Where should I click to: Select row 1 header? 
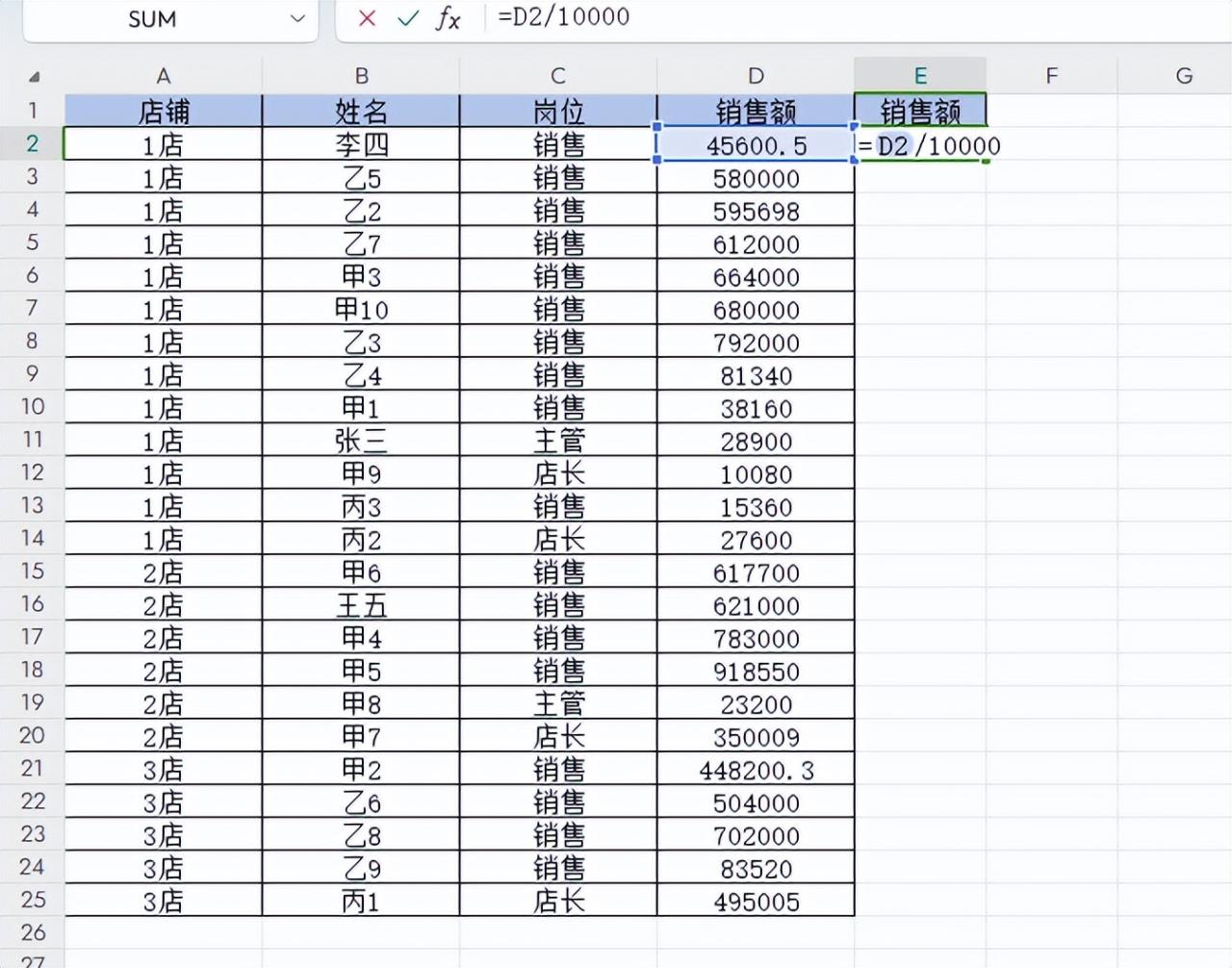(x=32, y=111)
